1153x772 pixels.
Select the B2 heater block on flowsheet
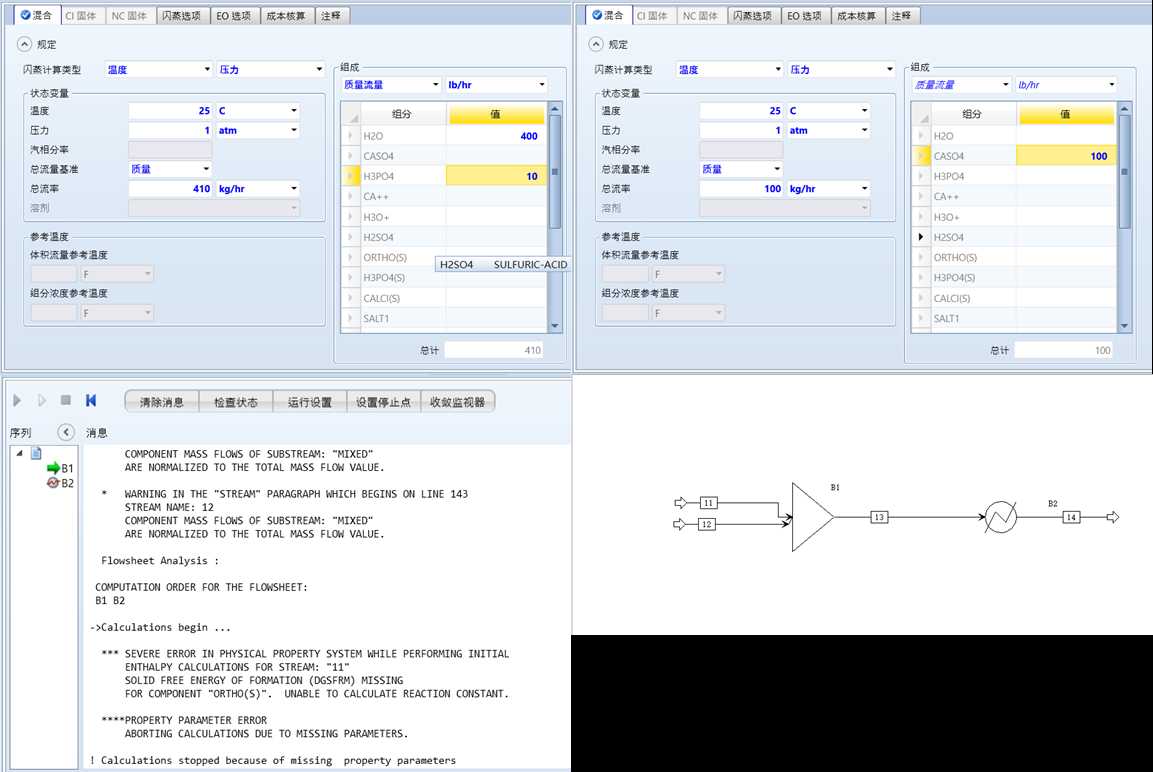[1001, 517]
